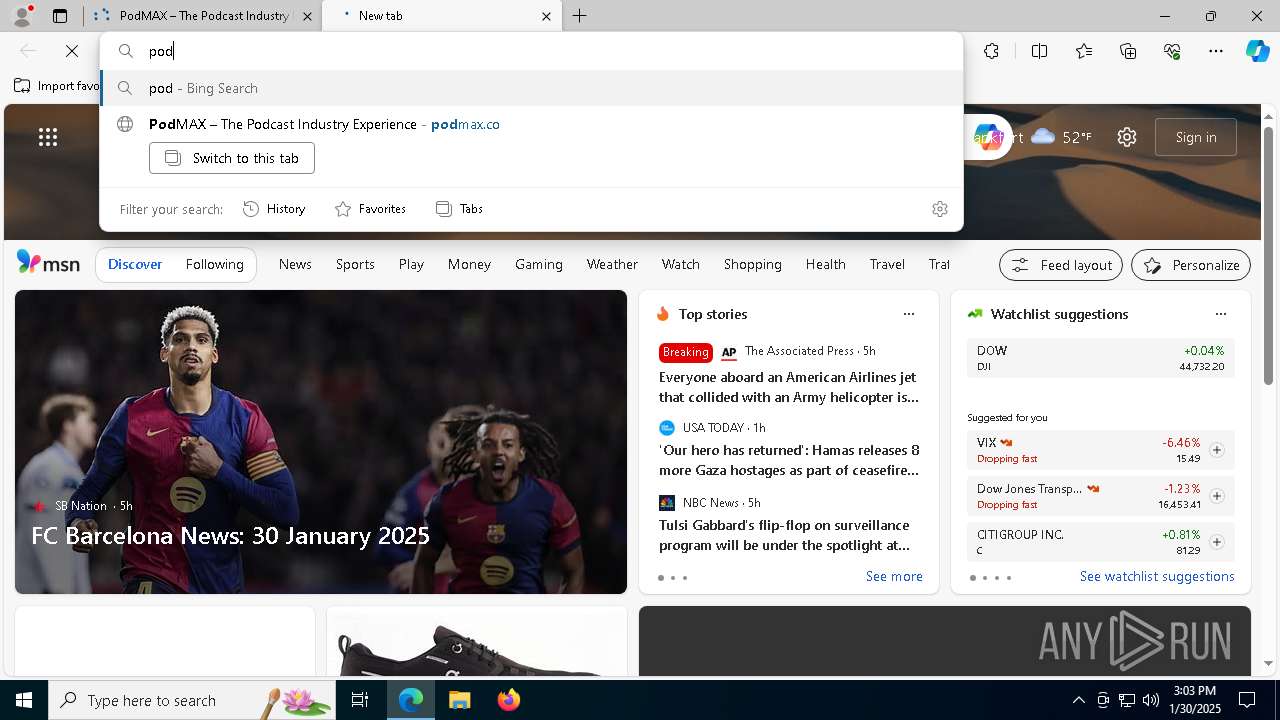Switch to Following tab
The width and height of the screenshot is (1280, 720).
[214, 264]
